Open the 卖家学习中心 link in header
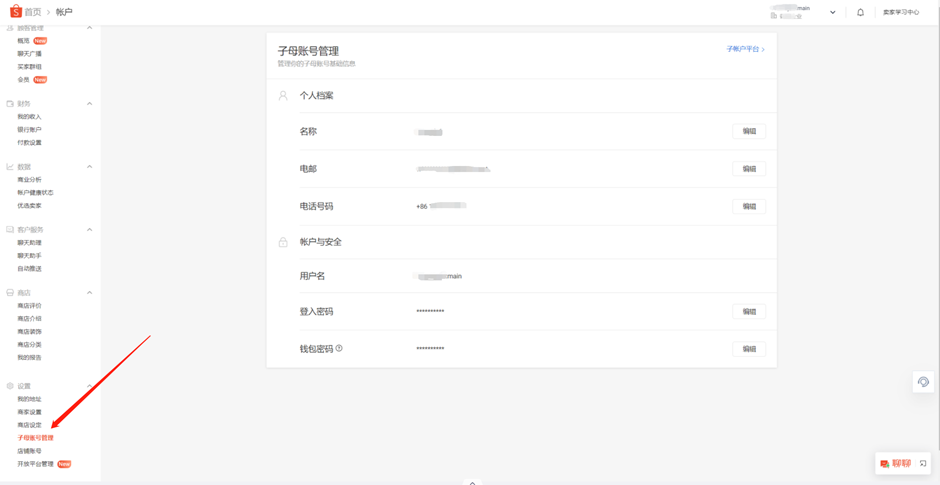The height and width of the screenshot is (485, 940). click(900, 12)
